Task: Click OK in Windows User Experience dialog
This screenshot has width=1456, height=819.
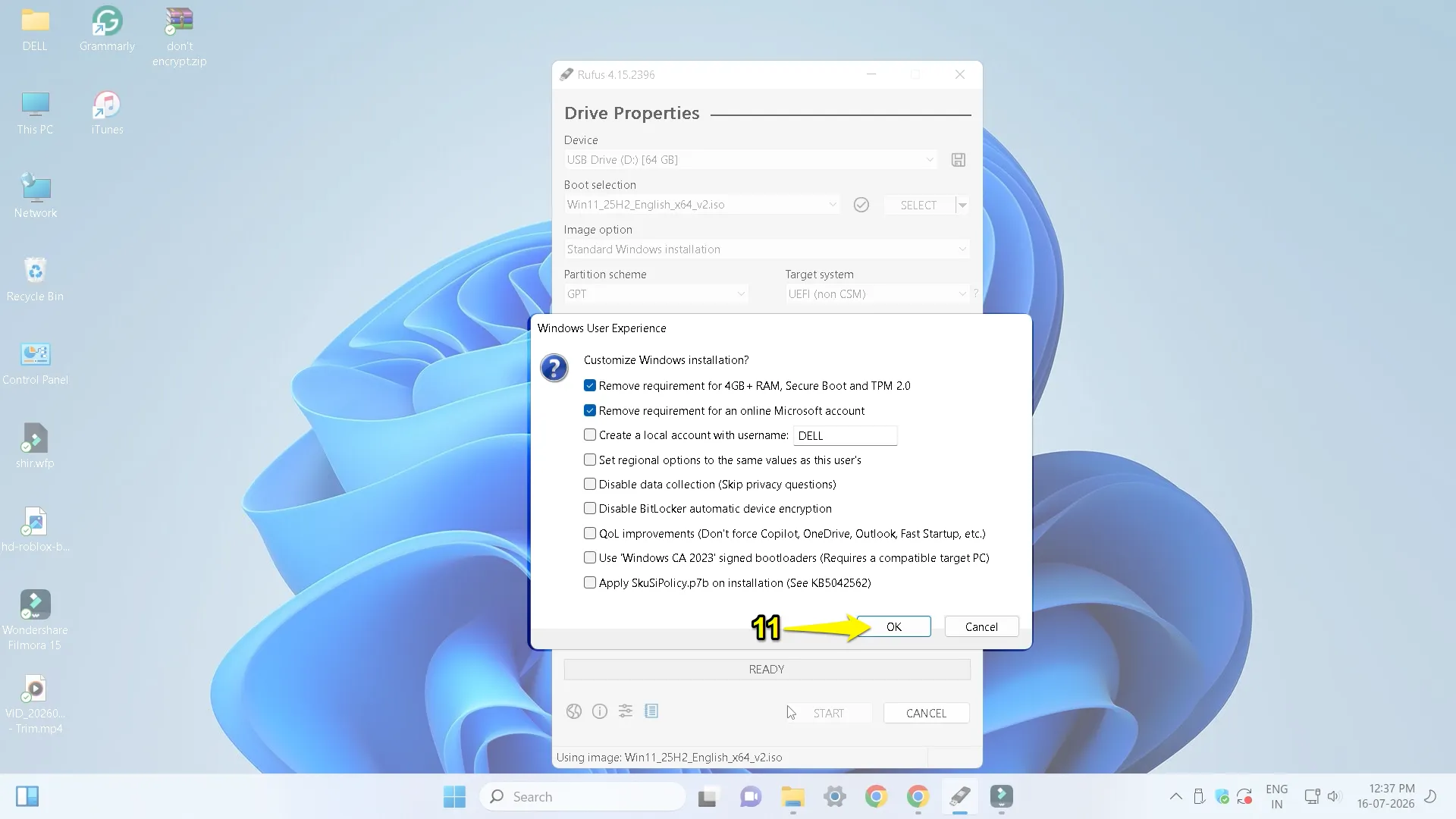Action: coord(894,626)
